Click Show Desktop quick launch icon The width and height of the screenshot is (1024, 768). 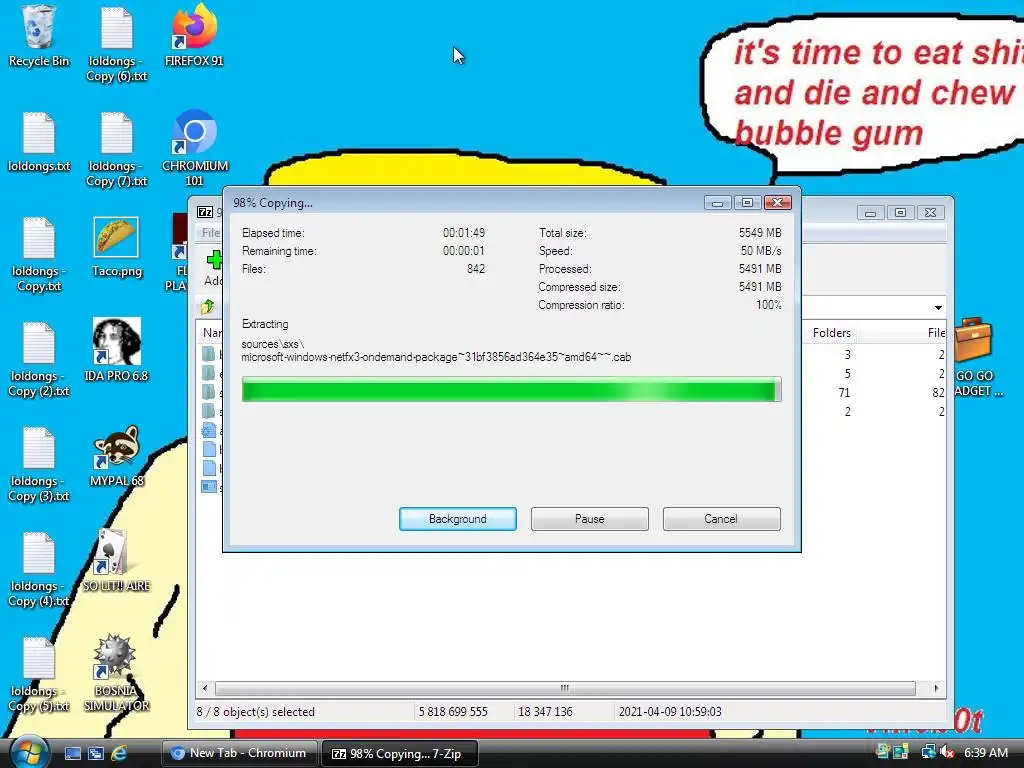tap(72, 754)
